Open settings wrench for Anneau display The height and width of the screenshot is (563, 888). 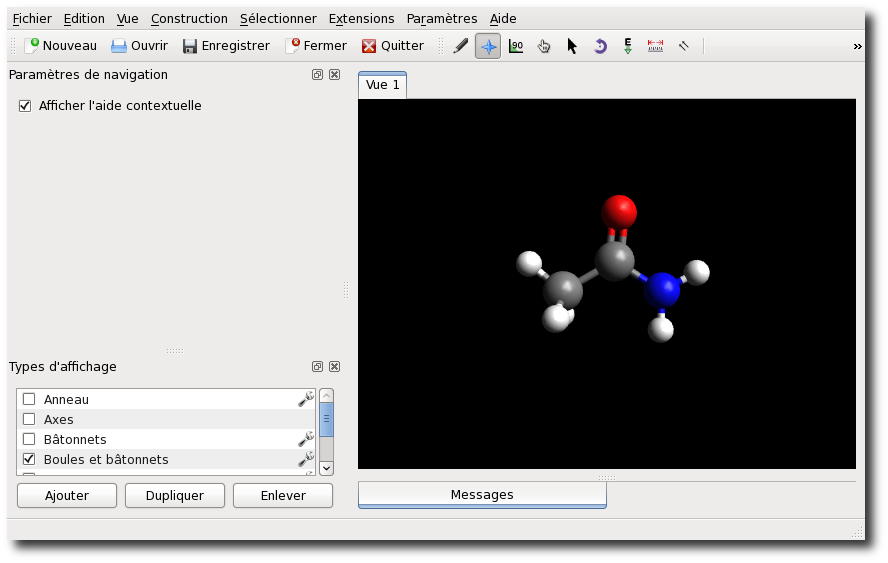click(306, 399)
